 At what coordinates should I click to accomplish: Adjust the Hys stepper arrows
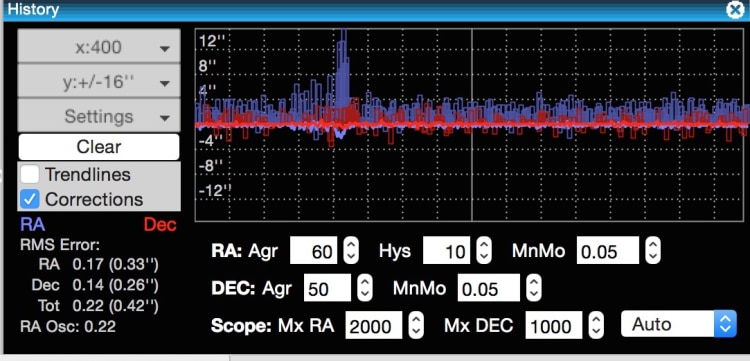(x=484, y=250)
